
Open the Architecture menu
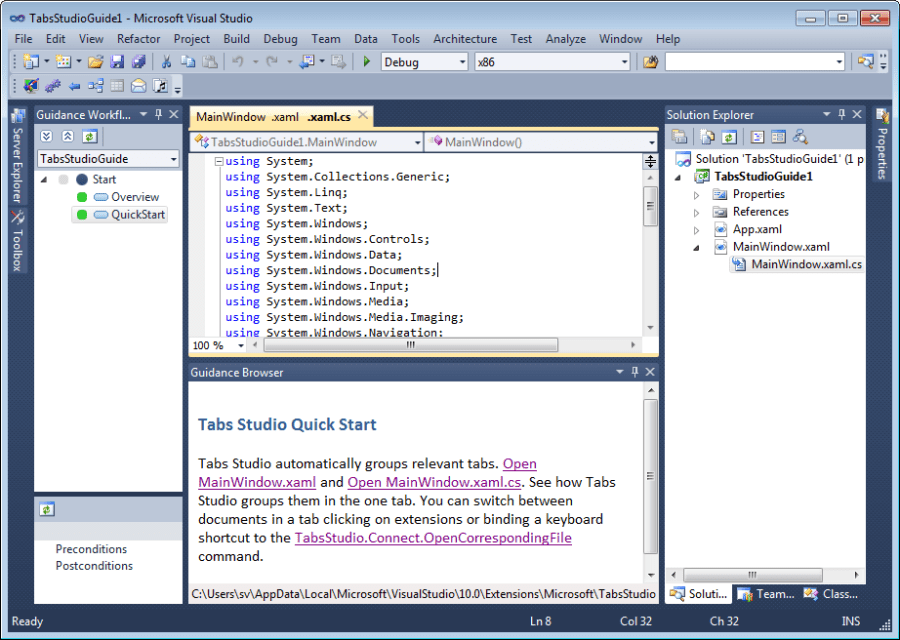[x=465, y=39]
